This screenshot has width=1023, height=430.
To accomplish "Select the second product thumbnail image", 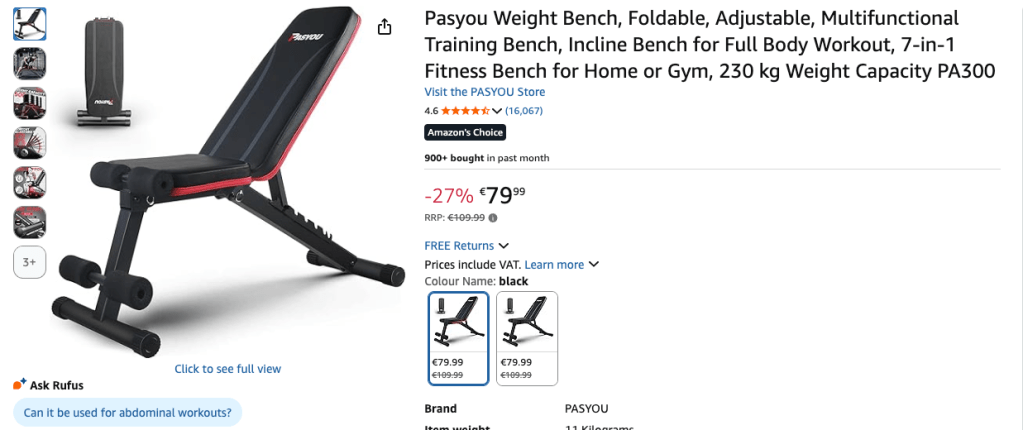I will [30, 64].
